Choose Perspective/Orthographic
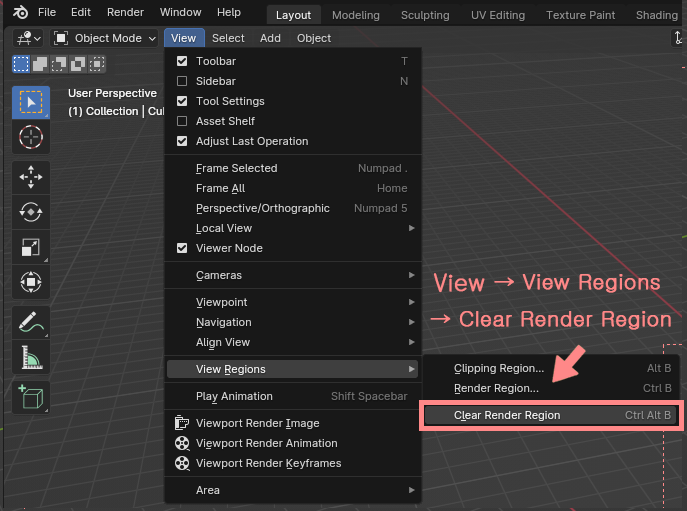 coord(293,208)
